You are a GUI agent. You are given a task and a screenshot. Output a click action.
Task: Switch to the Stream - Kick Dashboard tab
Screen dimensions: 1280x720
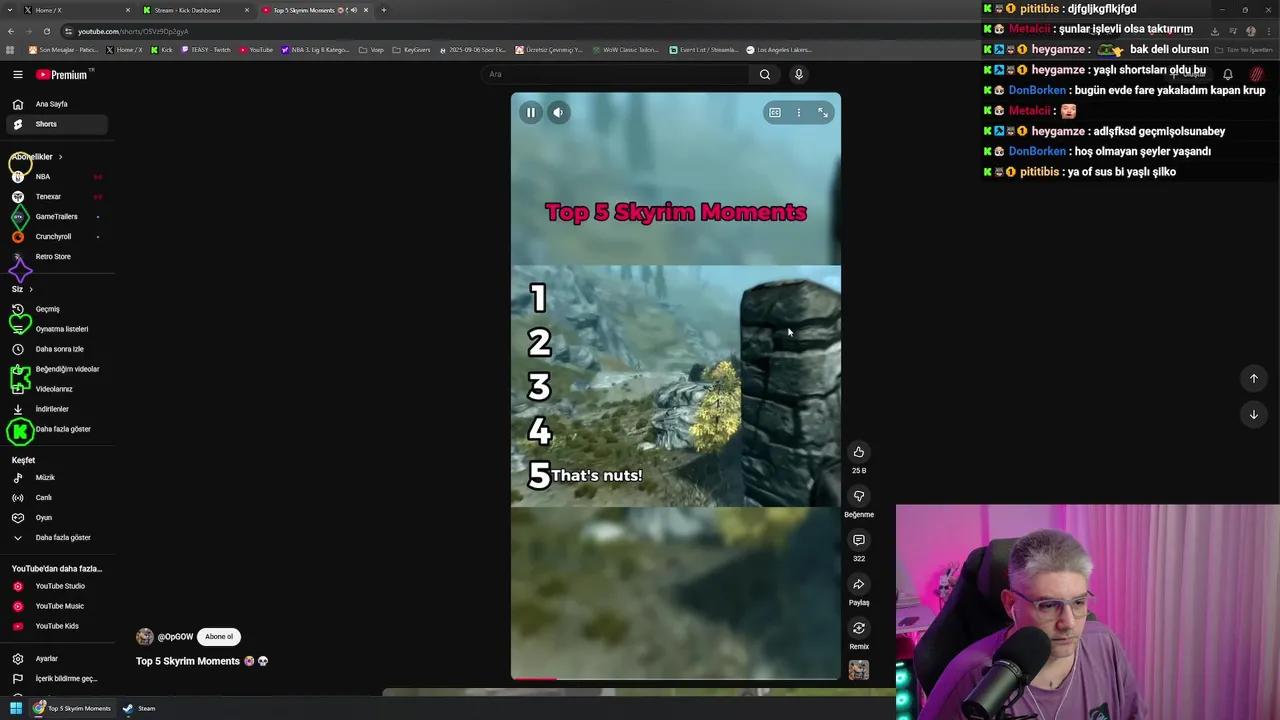[x=195, y=10]
